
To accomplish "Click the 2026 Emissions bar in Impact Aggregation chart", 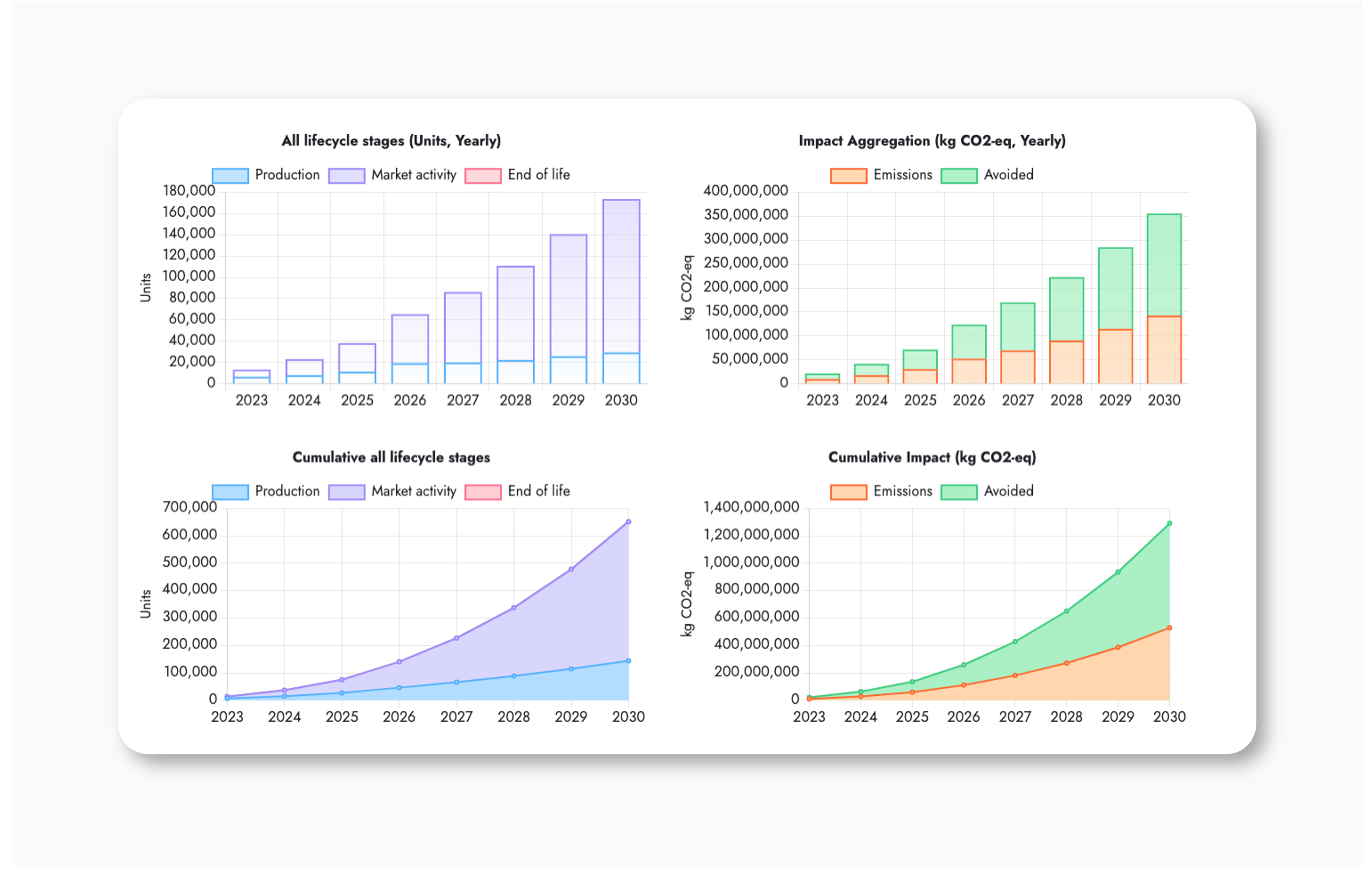I will click(969, 371).
